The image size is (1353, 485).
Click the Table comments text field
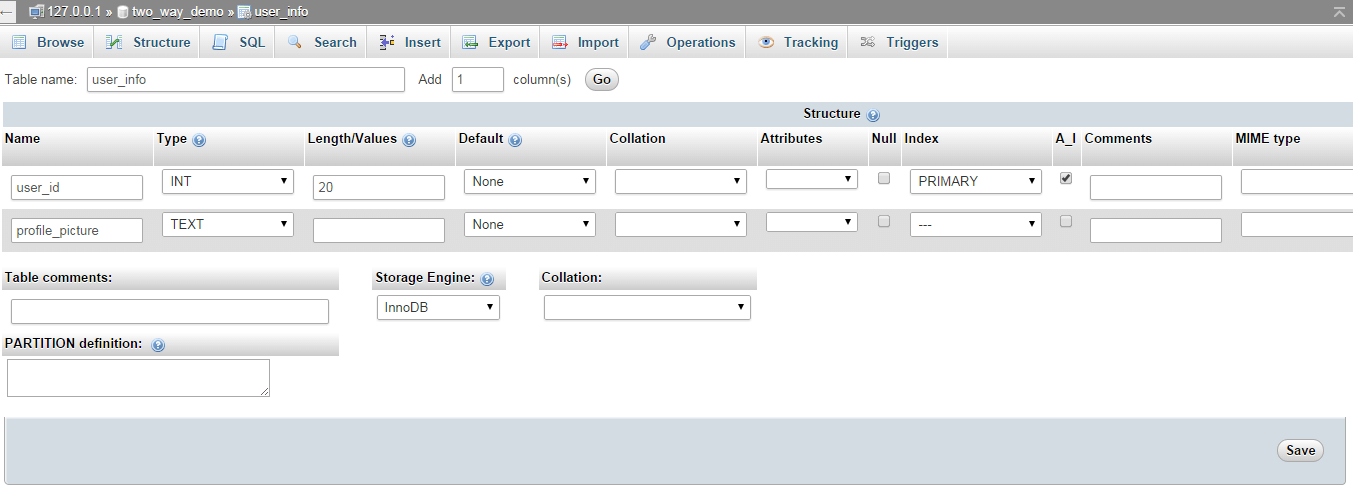pyautogui.click(x=170, y=312)
